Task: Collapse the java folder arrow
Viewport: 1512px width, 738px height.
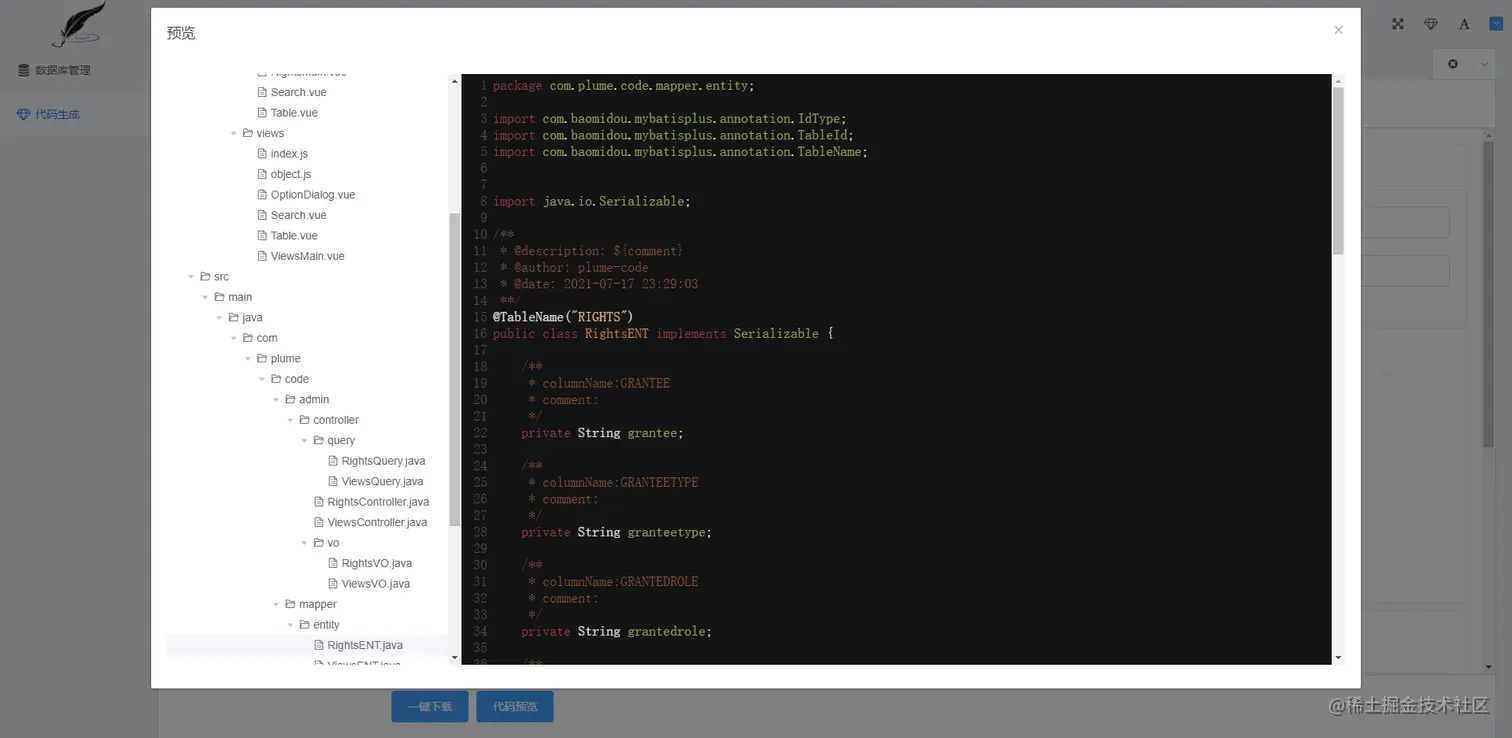Action: [220, 318]
